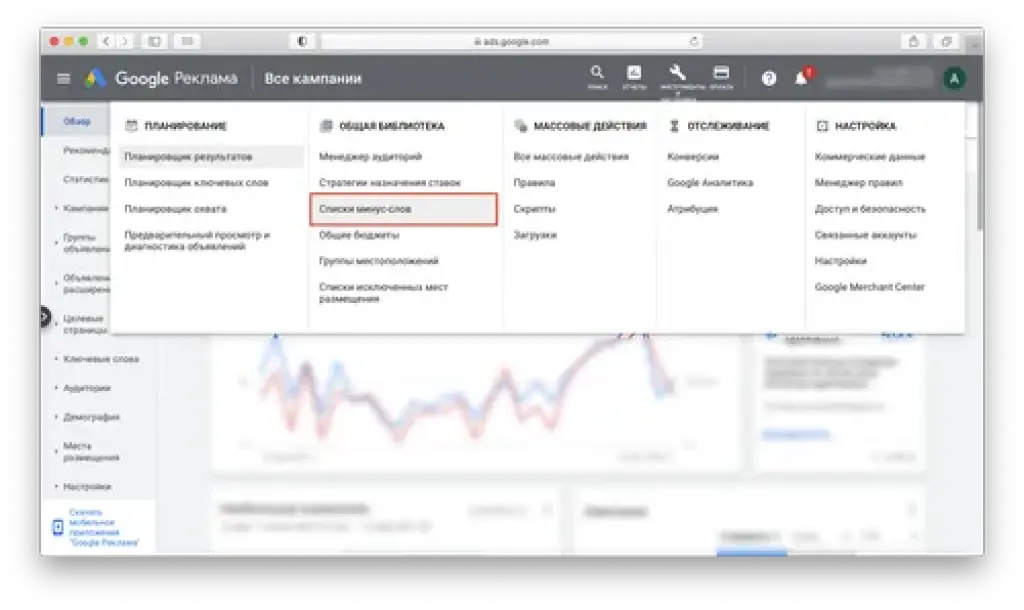Open the Safari share button
Screen dimensions: 1024x610
[x=914, y=41]
